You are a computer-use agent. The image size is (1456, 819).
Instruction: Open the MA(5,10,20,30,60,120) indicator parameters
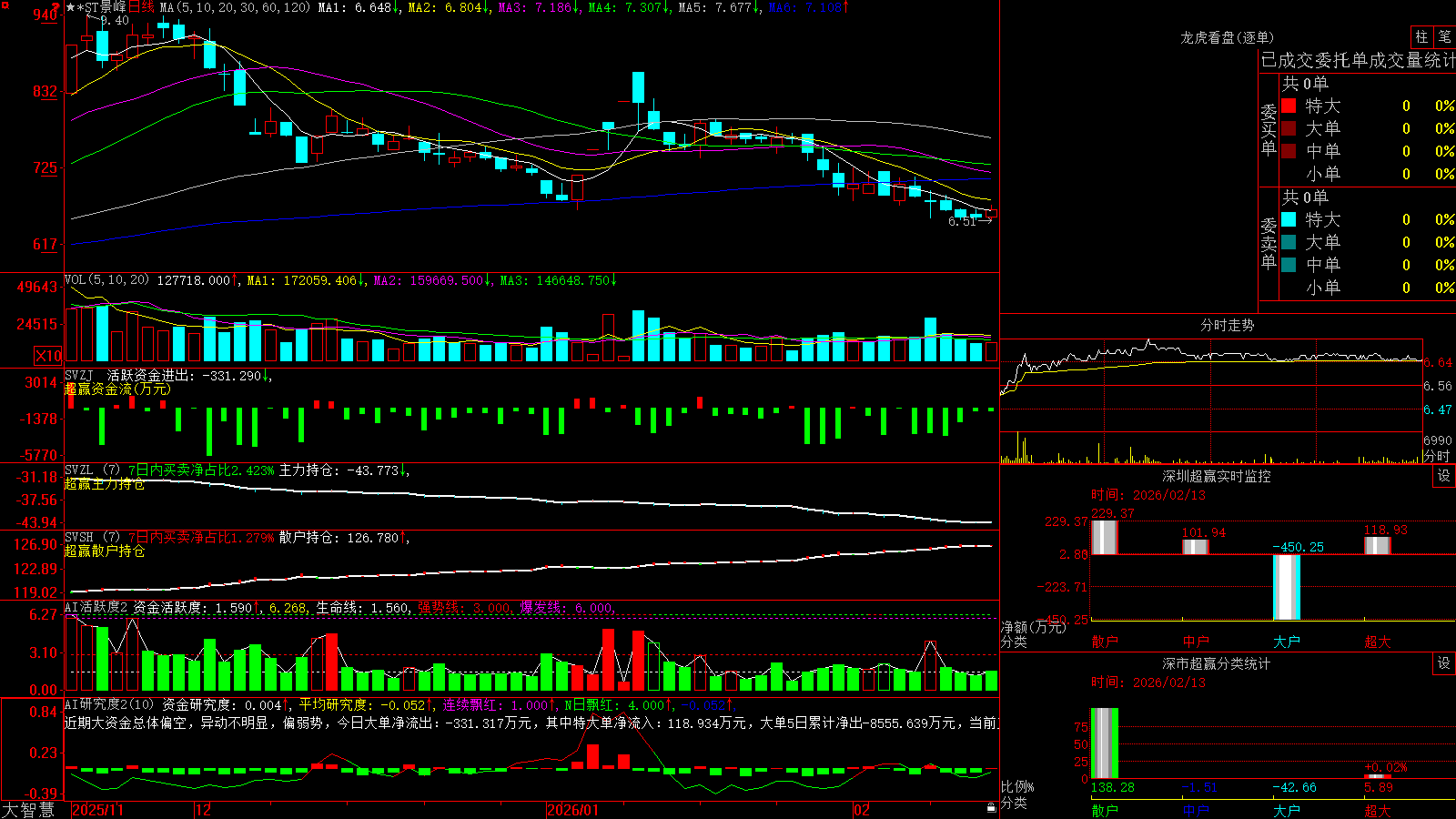(235, 7)
